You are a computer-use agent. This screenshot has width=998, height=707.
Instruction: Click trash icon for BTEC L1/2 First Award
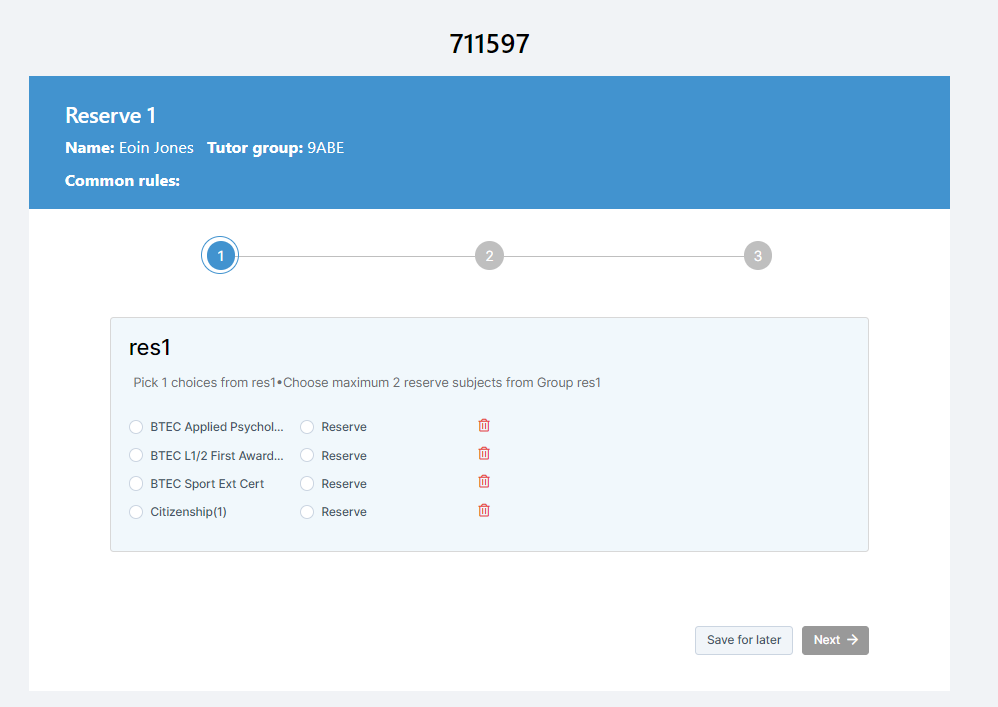pos(484,453)
